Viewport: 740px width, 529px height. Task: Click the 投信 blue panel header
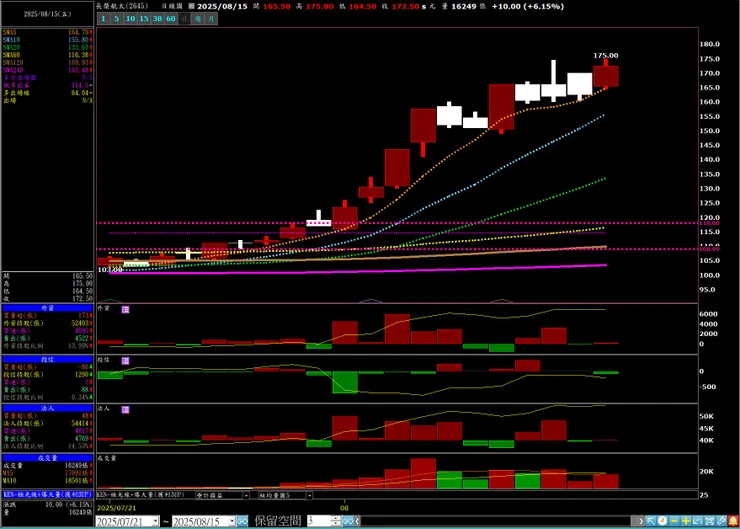pos(48,360)
